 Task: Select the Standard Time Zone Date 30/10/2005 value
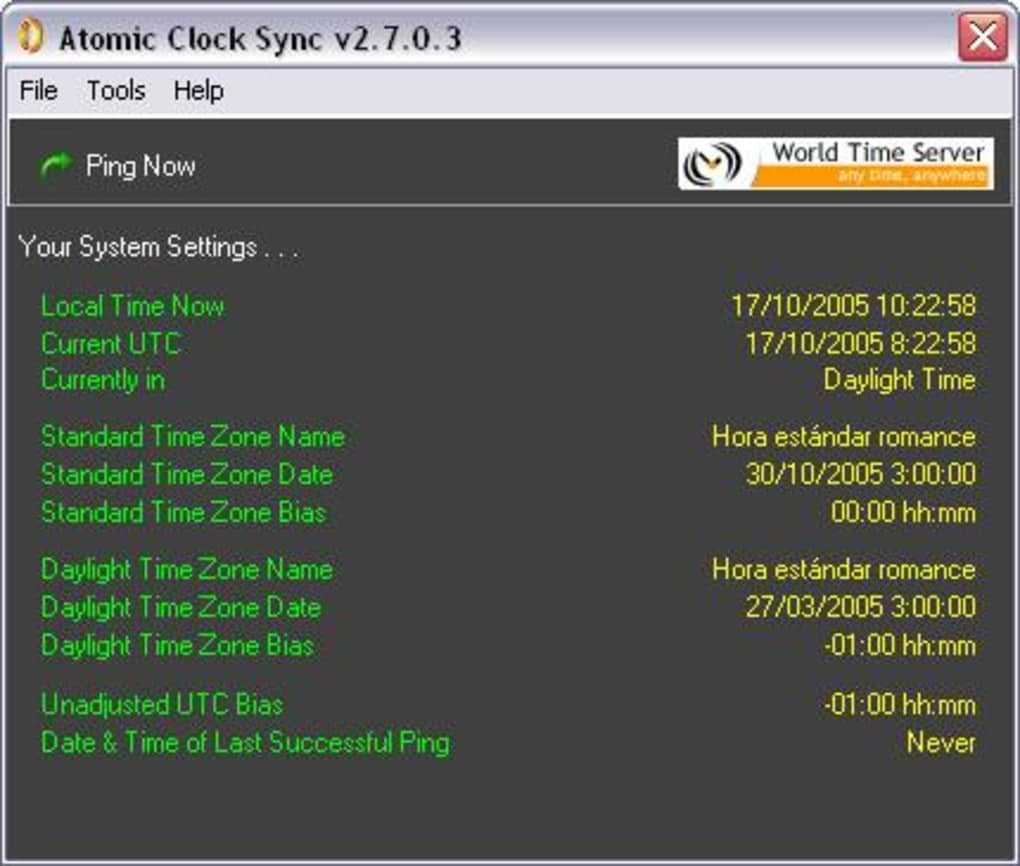[860, 474]
